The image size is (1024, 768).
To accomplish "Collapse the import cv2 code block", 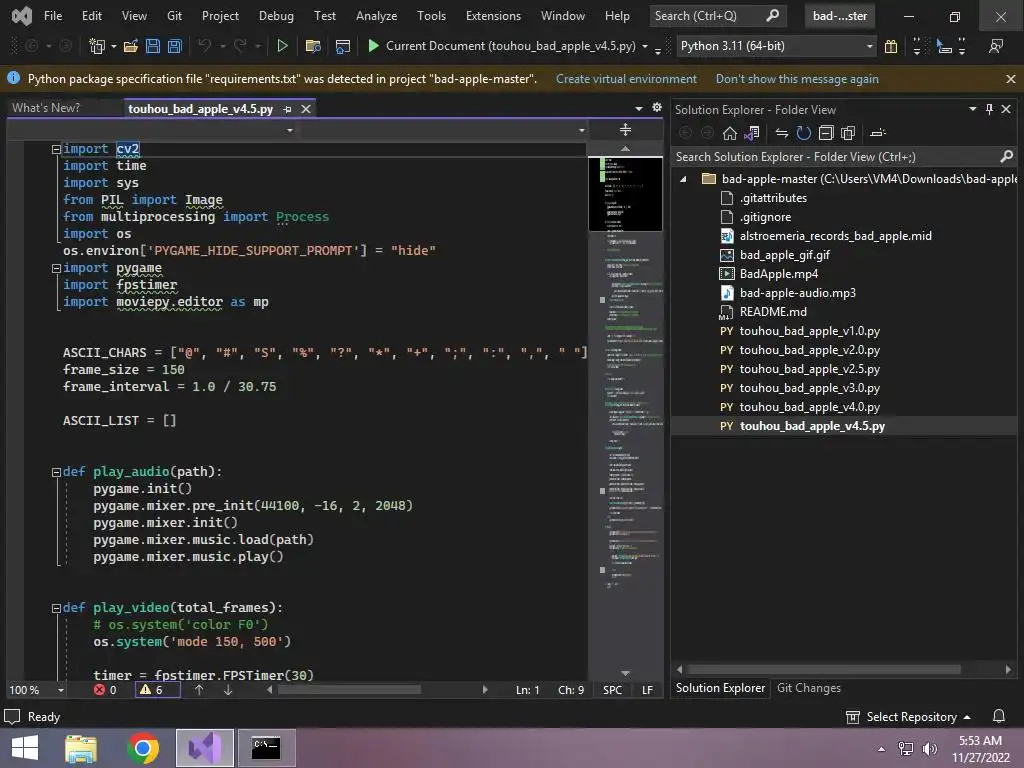I will 56,150.
